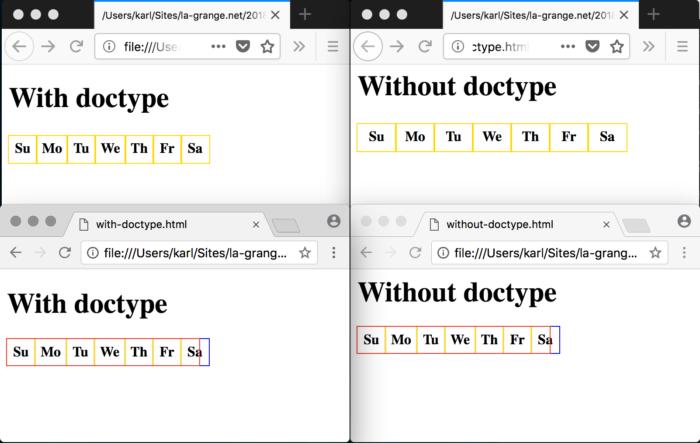Image resolution: width=700 pixels, height=443 pixels.
Task: Click 'Fr' cell in top-right Firefox page
Action: click(569, 137)
